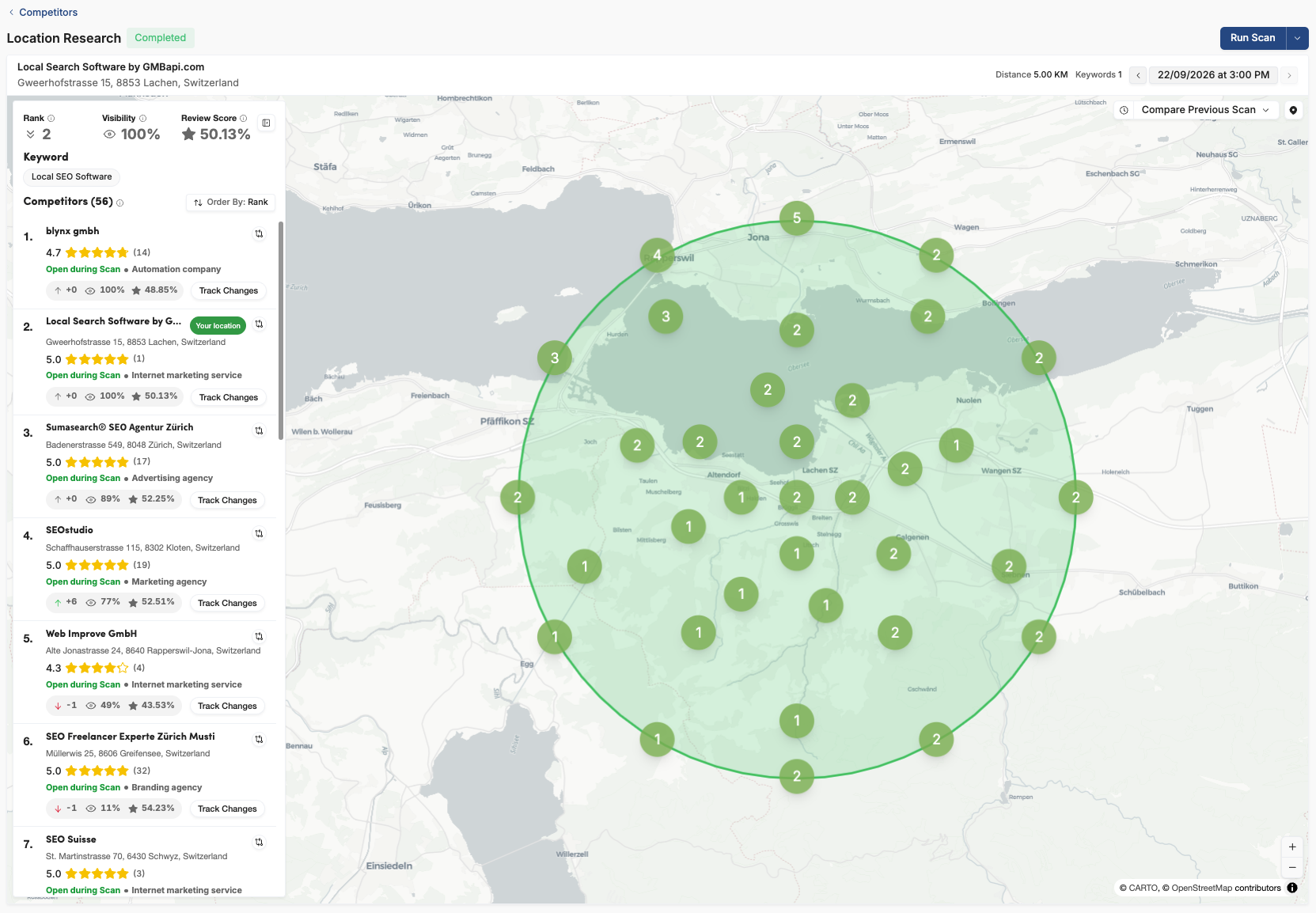Click compare icon for Sumasearch SEO Agentur

(259, 430)
